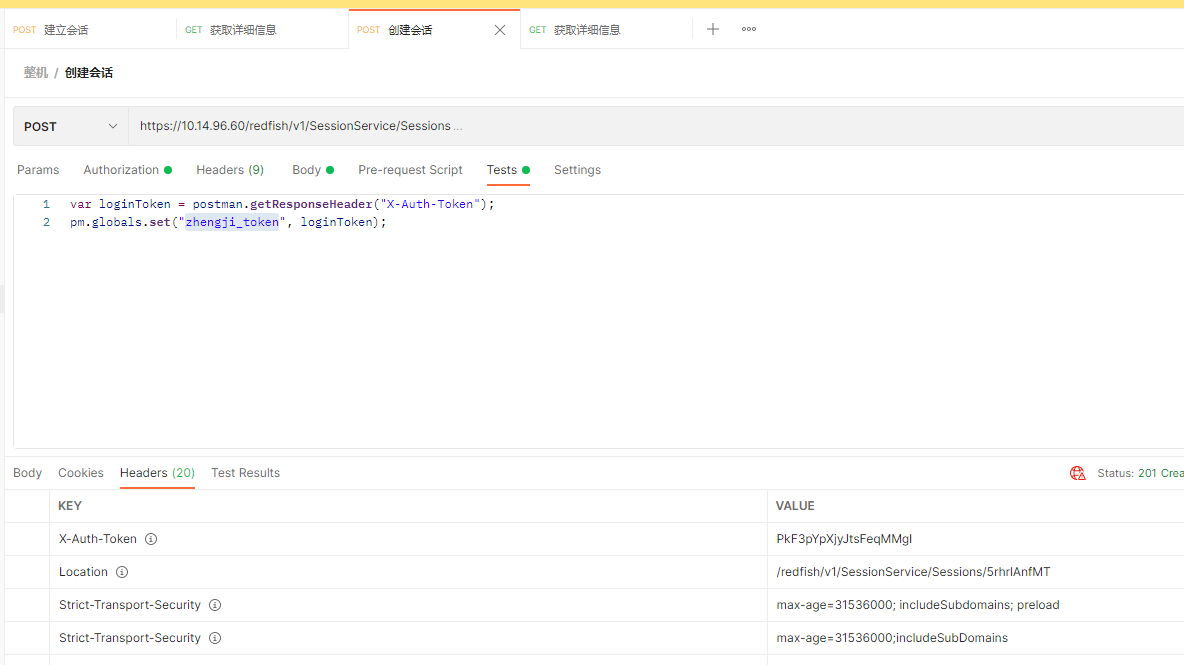Click the SSL certificate warning icon near the status
The image size is (1184, 665).
coord(1077,472)
